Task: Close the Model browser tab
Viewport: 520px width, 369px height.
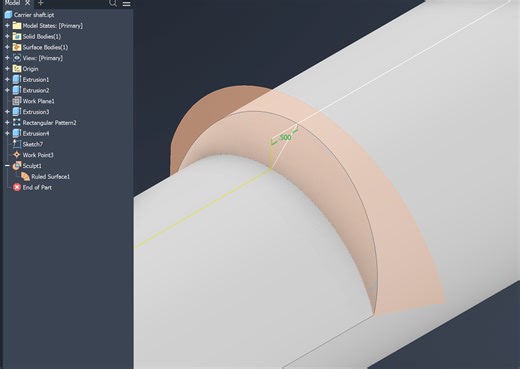Action: (27, 3)
